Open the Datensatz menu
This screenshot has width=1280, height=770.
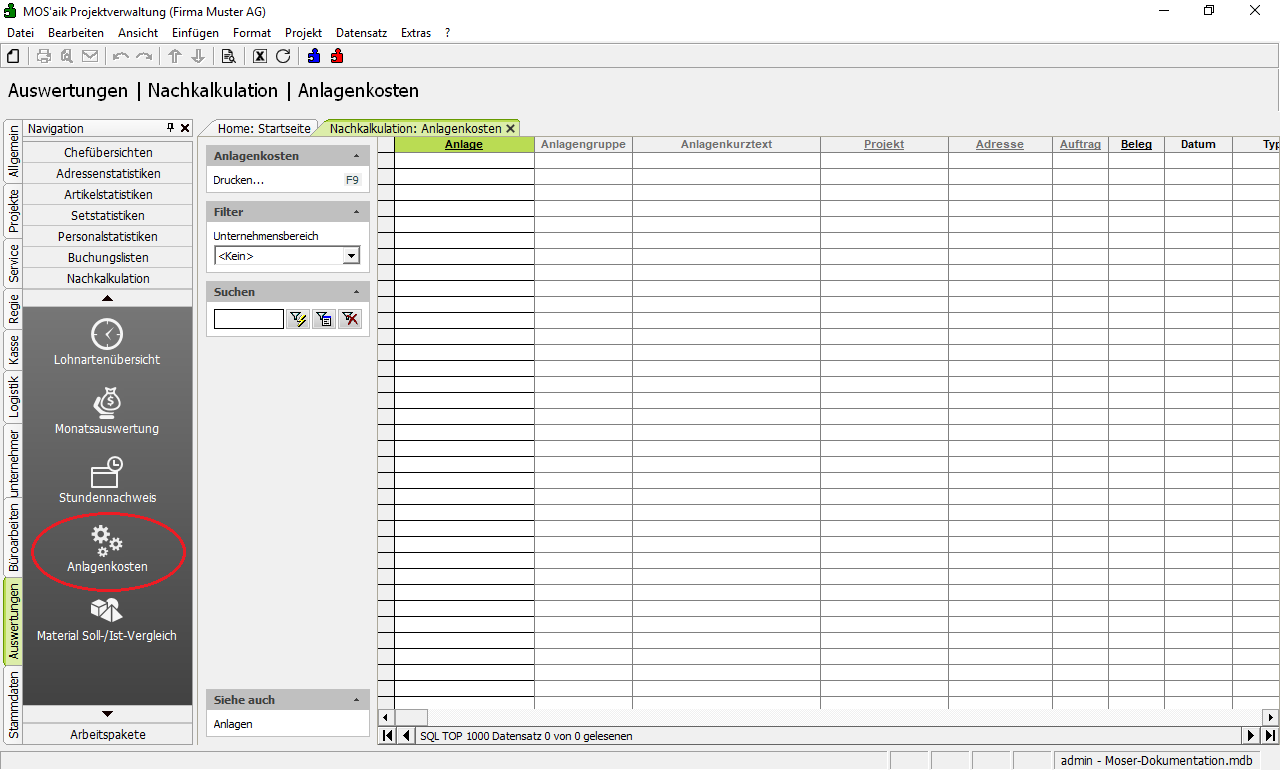pos(361,33)
